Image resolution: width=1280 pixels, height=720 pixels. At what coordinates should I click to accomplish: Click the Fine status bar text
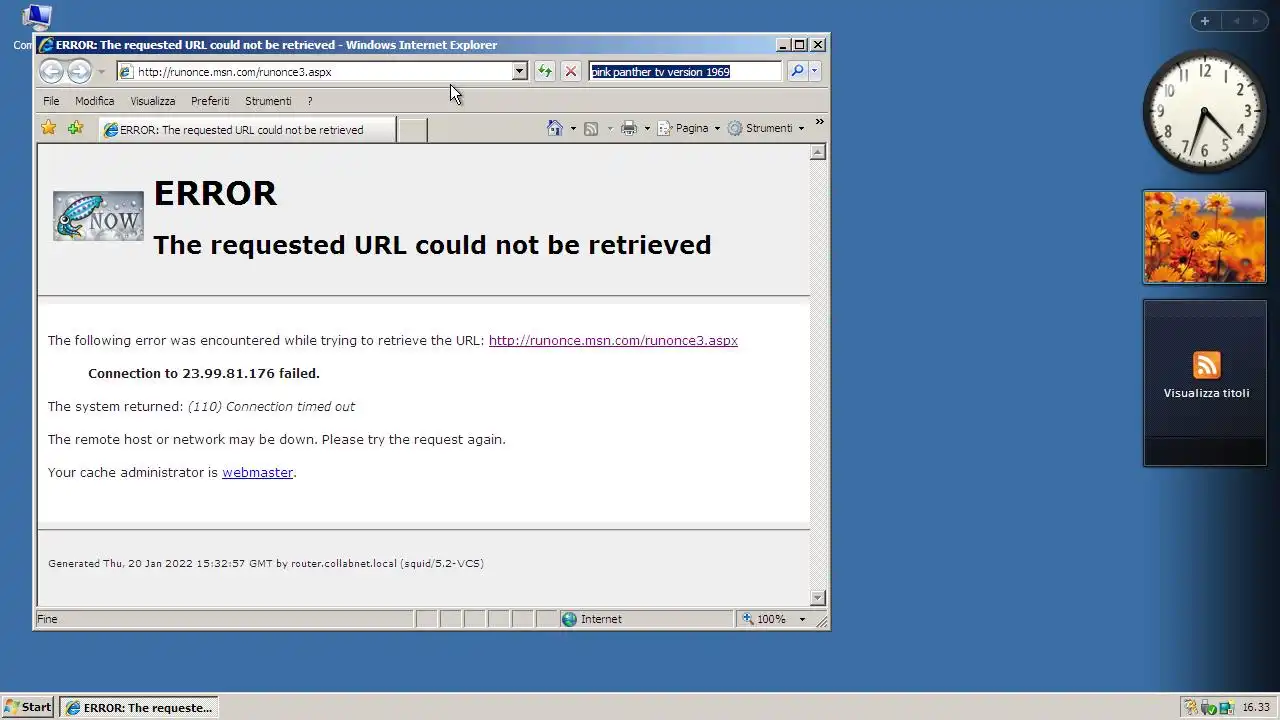click(47, 619)
